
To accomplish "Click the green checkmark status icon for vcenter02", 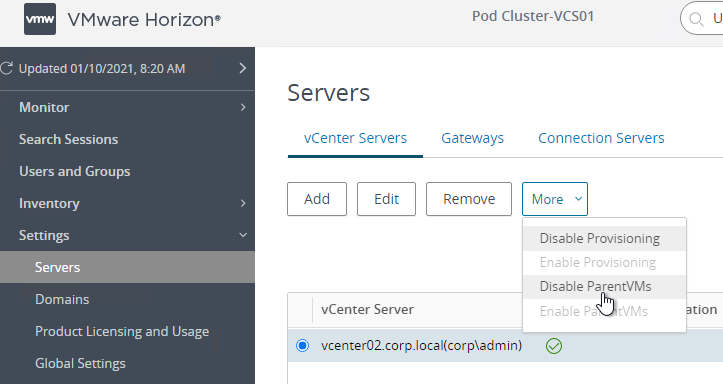I will pos(554,346).
